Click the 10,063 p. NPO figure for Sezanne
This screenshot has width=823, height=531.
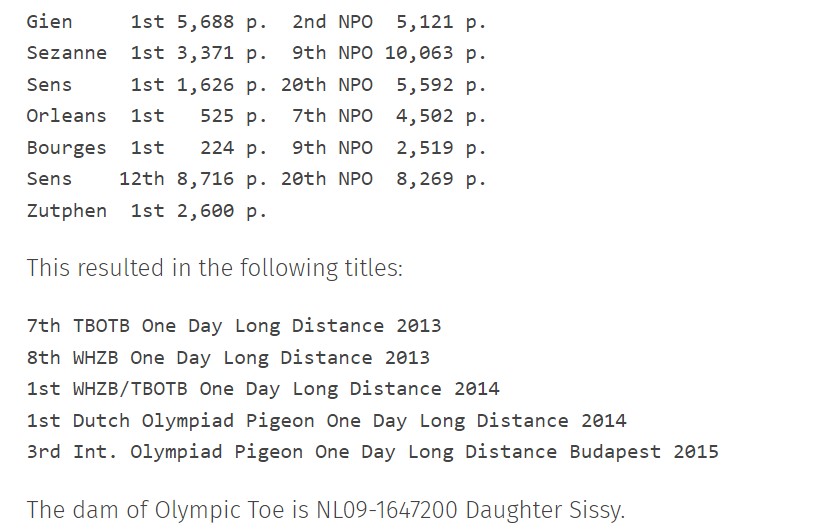click(436, 53)
